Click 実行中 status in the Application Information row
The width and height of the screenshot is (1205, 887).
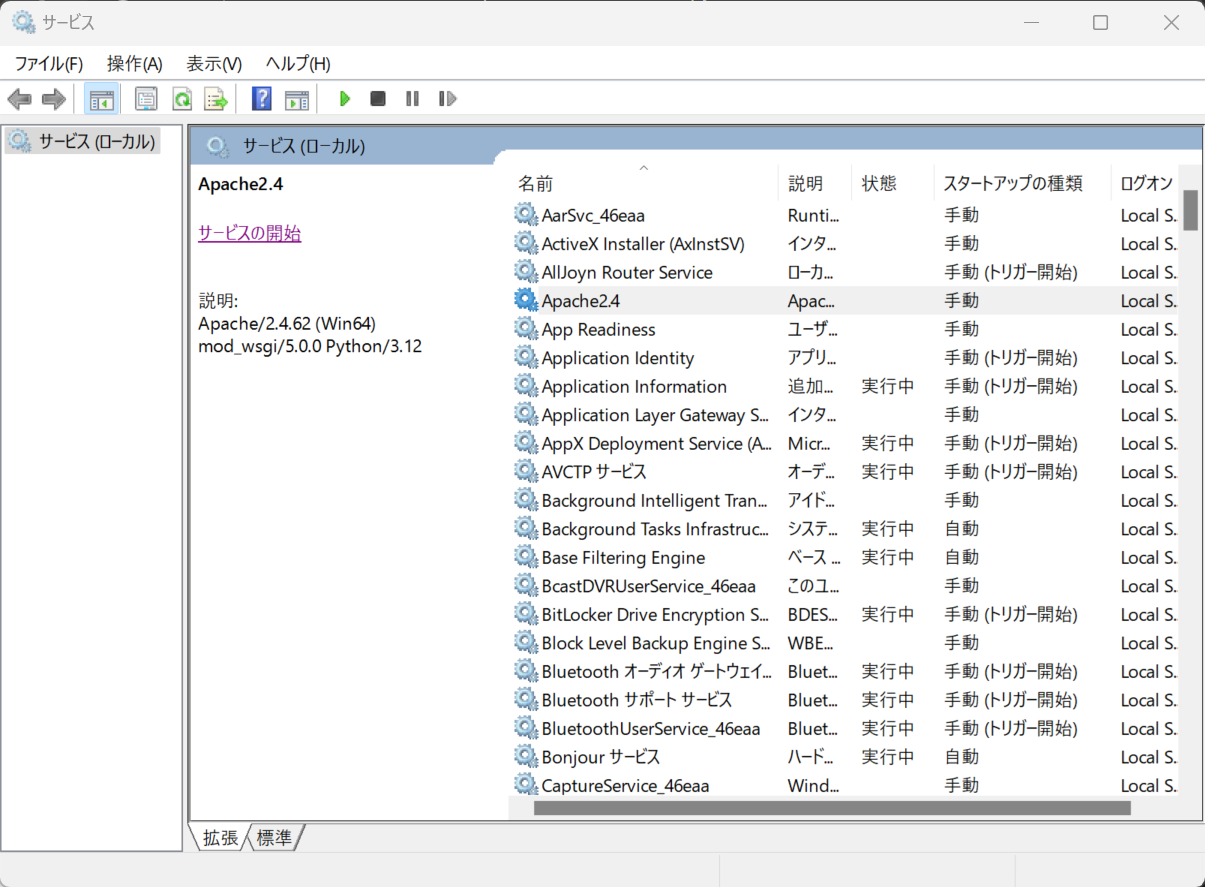888,386
